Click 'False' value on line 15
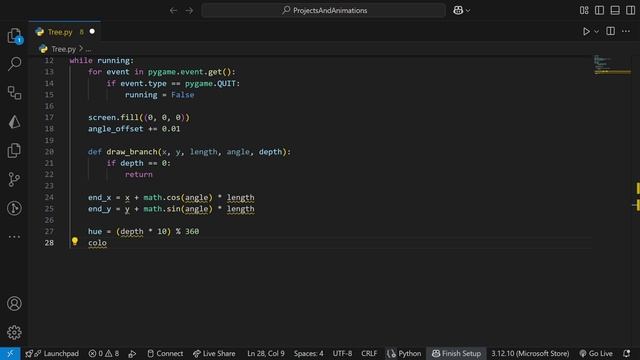The height and width of the screenshot is (360, 640). coord(182,95)
